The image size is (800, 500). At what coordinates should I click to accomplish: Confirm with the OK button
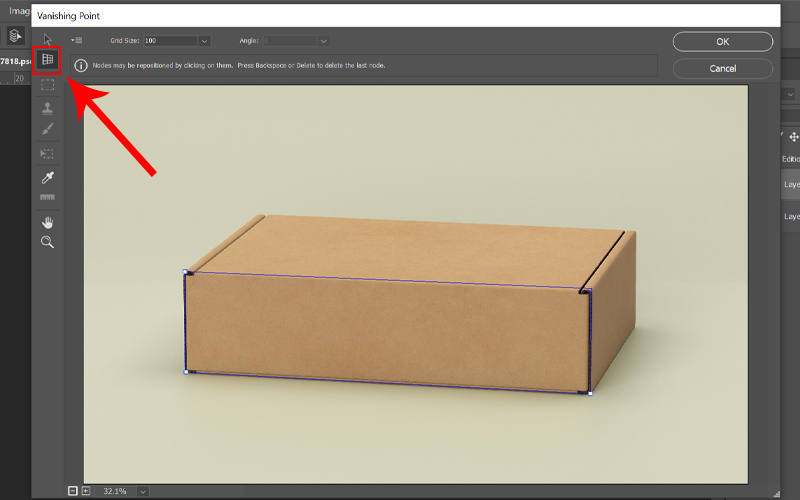[722, 42]
